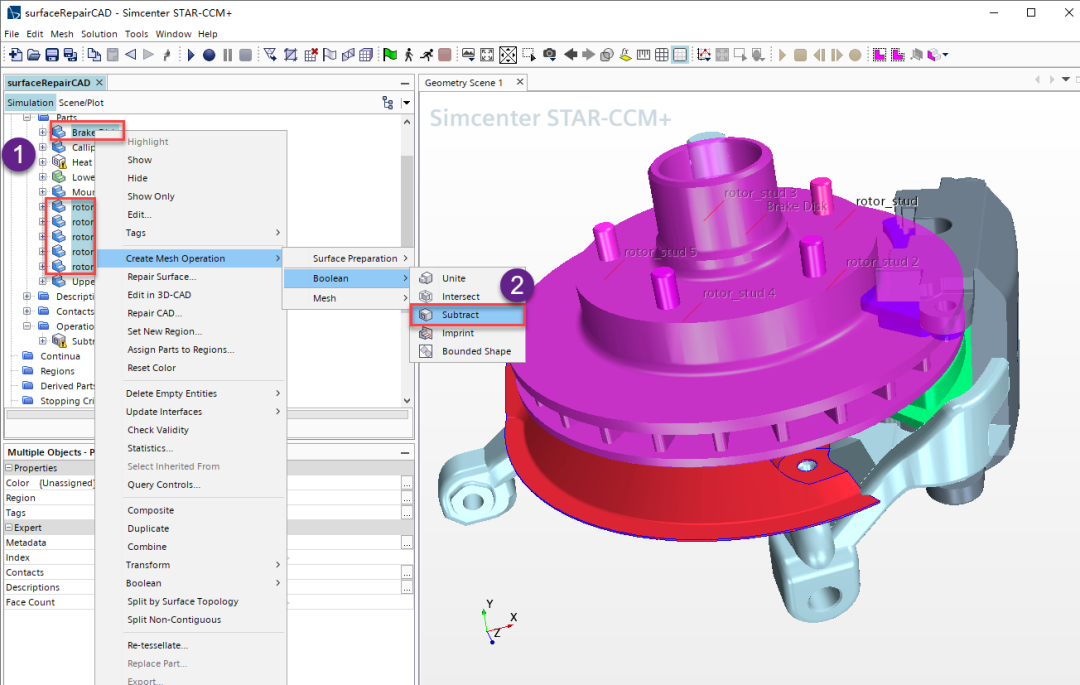Viewport: 1080px width, 685px height.
Task: Click the Load Simulation folder icon
Action: click(34, 55)
